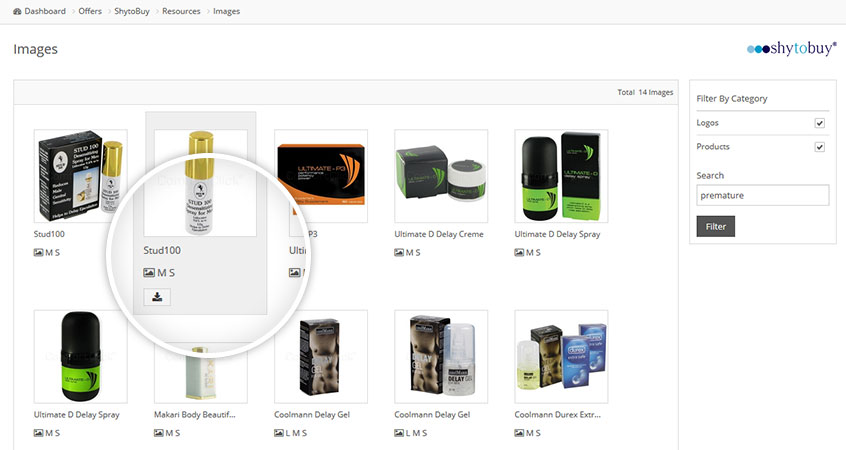Click the 'Filter By Category' heading
846x450 pixels.
pos(732,99)
